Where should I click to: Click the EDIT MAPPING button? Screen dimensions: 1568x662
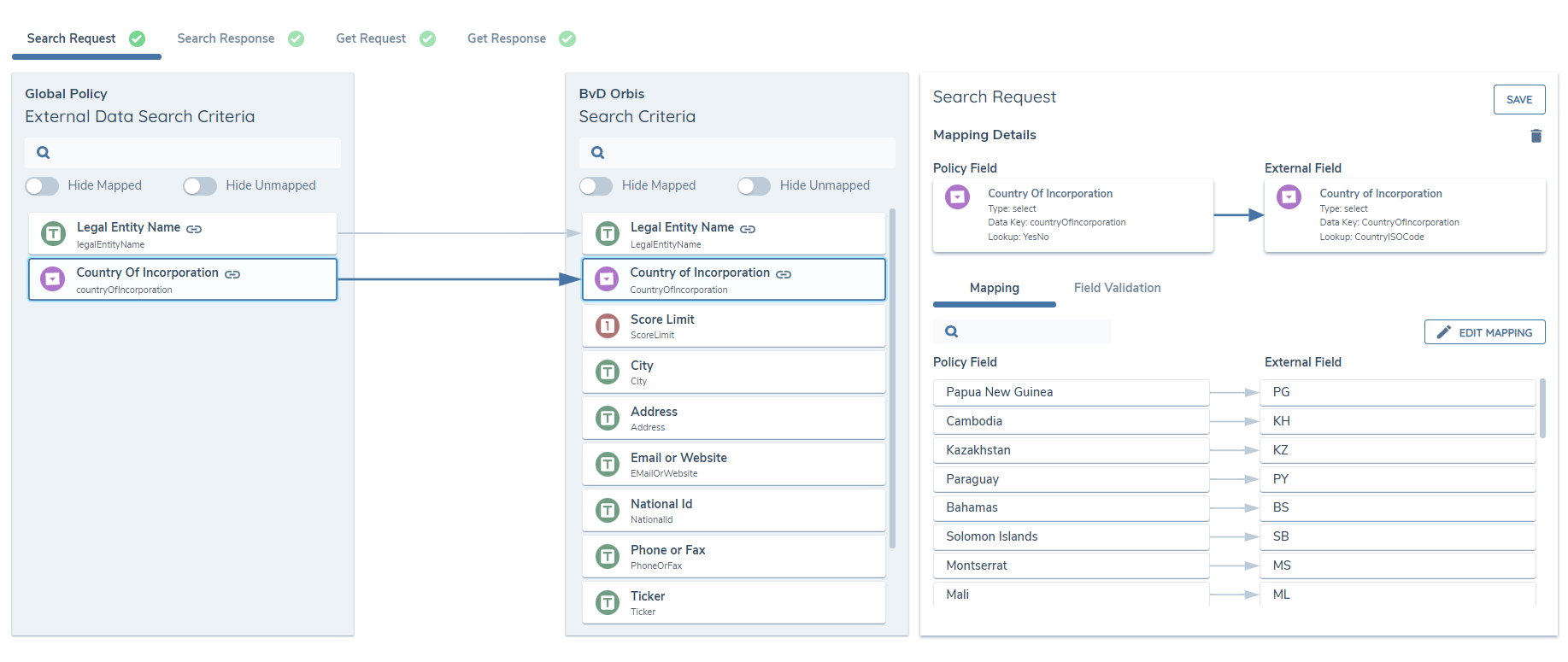[1484, 332]
